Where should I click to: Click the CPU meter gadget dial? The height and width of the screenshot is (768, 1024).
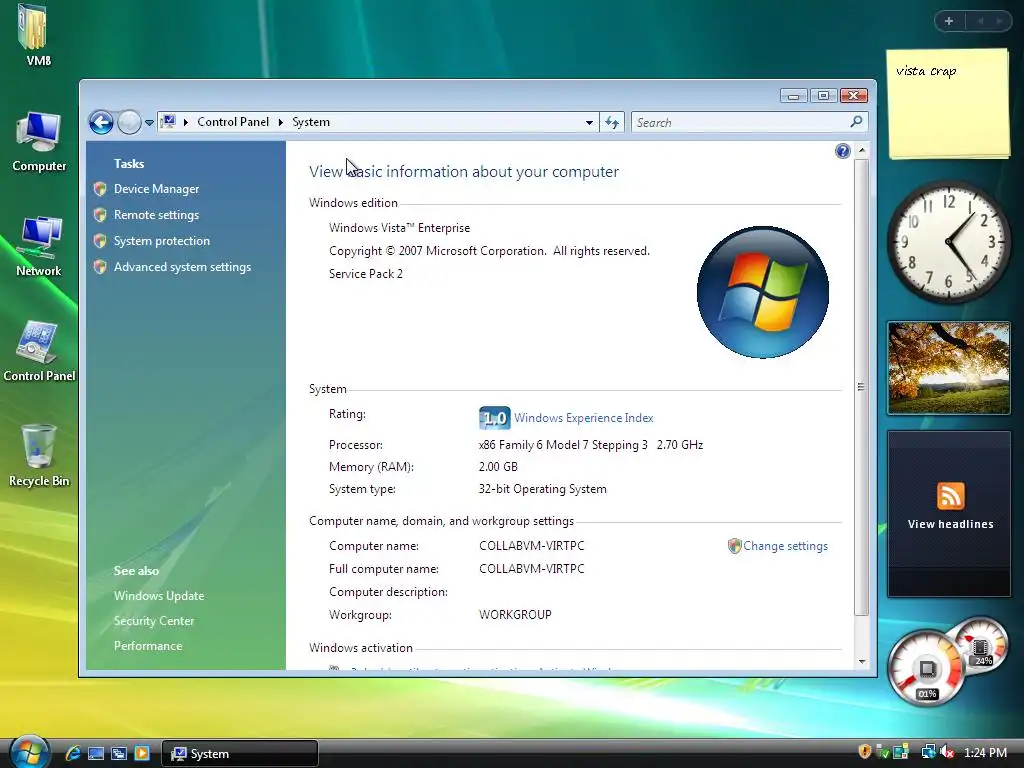pyautogui.click(x=925, y=667)
